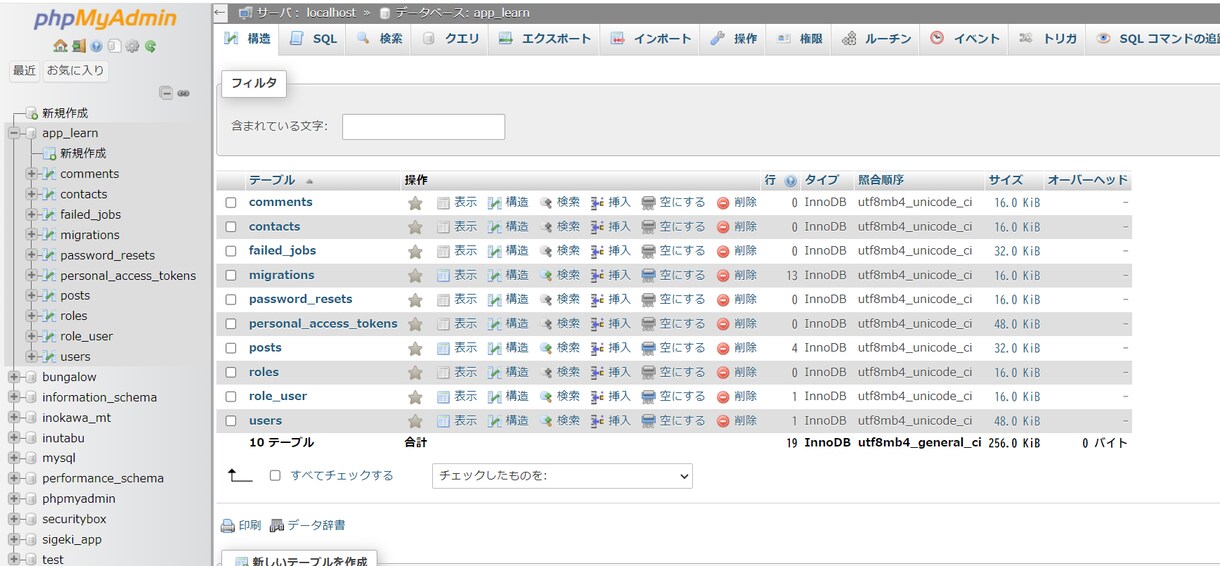The height and width of the screenshot is (566, 1220).
Task: Switch to the SQL tab
Action: (x=314, y=39)
